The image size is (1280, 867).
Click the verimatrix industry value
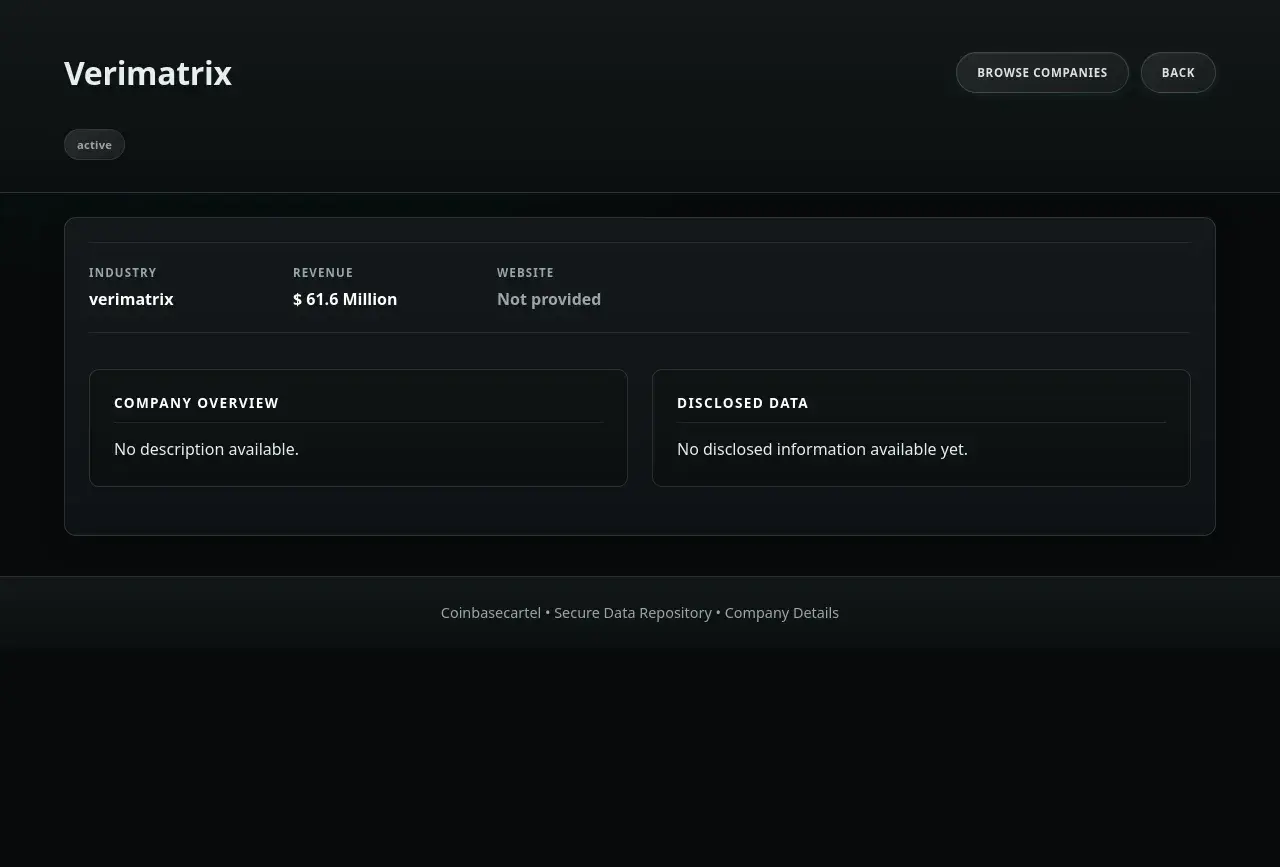pyautogui.click(x=131, y=299)
